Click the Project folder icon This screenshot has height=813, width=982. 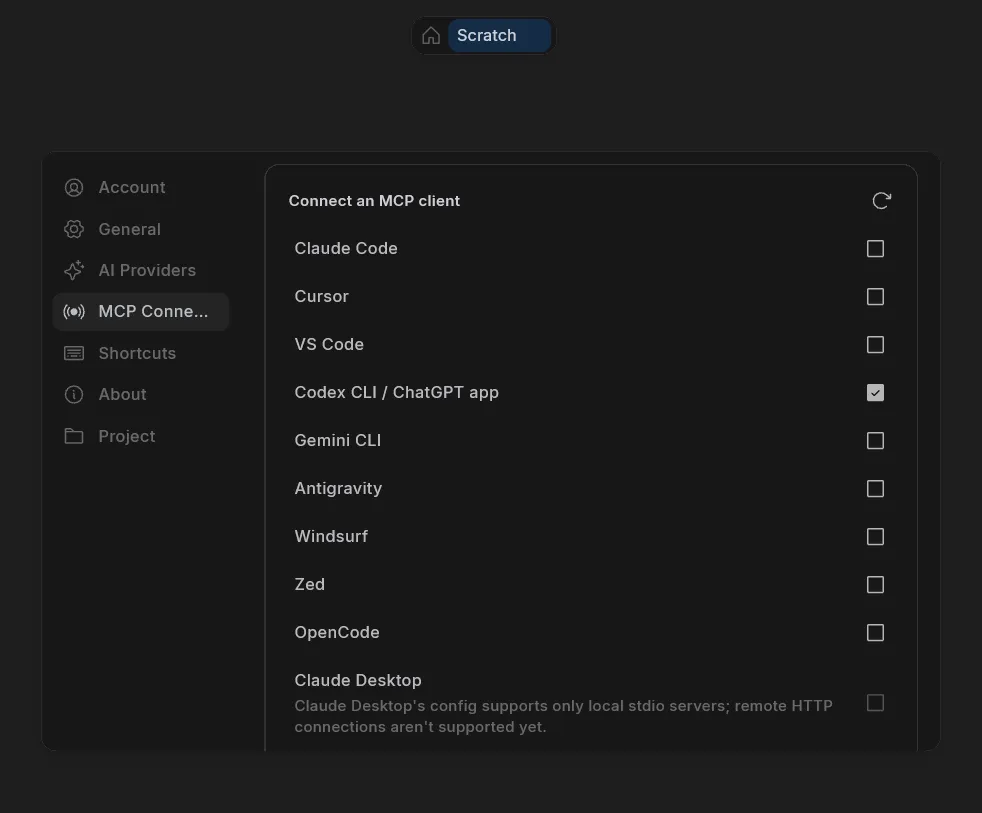74,436
